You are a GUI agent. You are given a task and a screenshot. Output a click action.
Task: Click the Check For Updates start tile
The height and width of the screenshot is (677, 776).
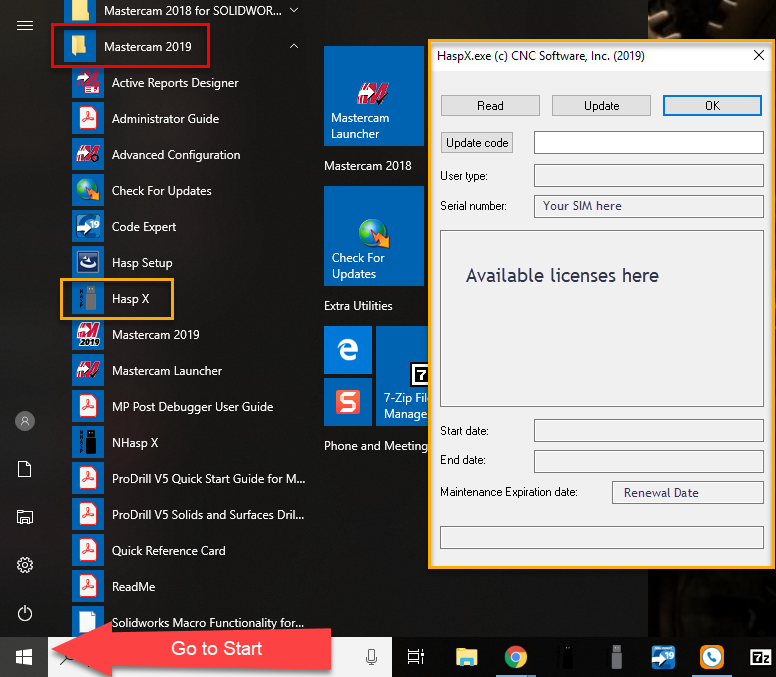pos(374,236)
